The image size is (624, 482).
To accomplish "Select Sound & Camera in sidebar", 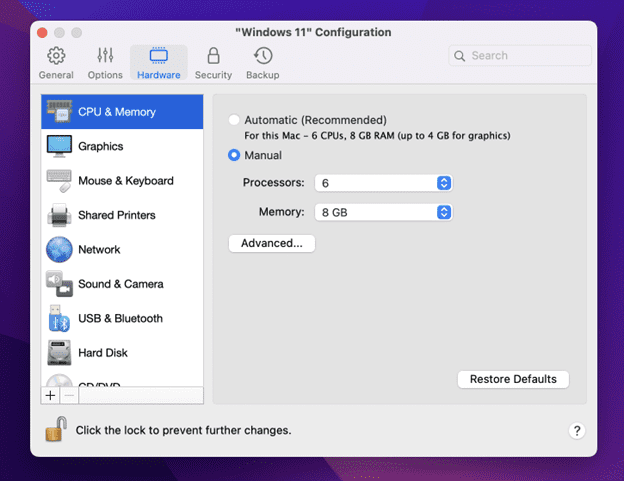I will click(120, 284).
